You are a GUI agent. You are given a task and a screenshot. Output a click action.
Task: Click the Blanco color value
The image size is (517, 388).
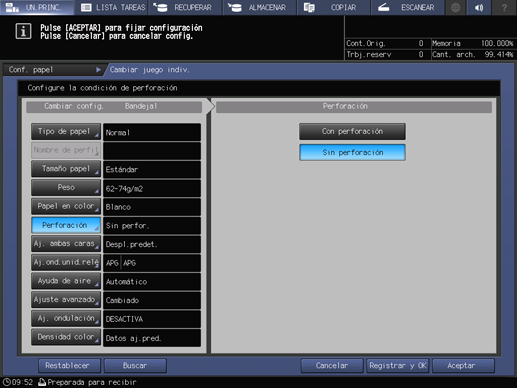tap(152, 207)
